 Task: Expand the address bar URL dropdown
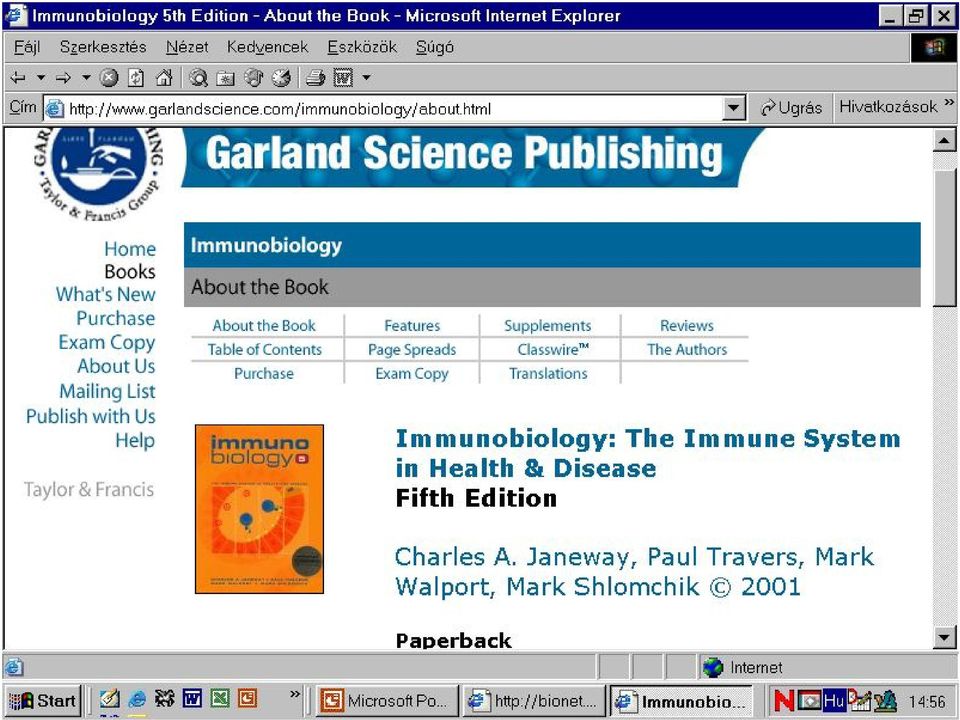pyautogui.click(x=733, y=109)
